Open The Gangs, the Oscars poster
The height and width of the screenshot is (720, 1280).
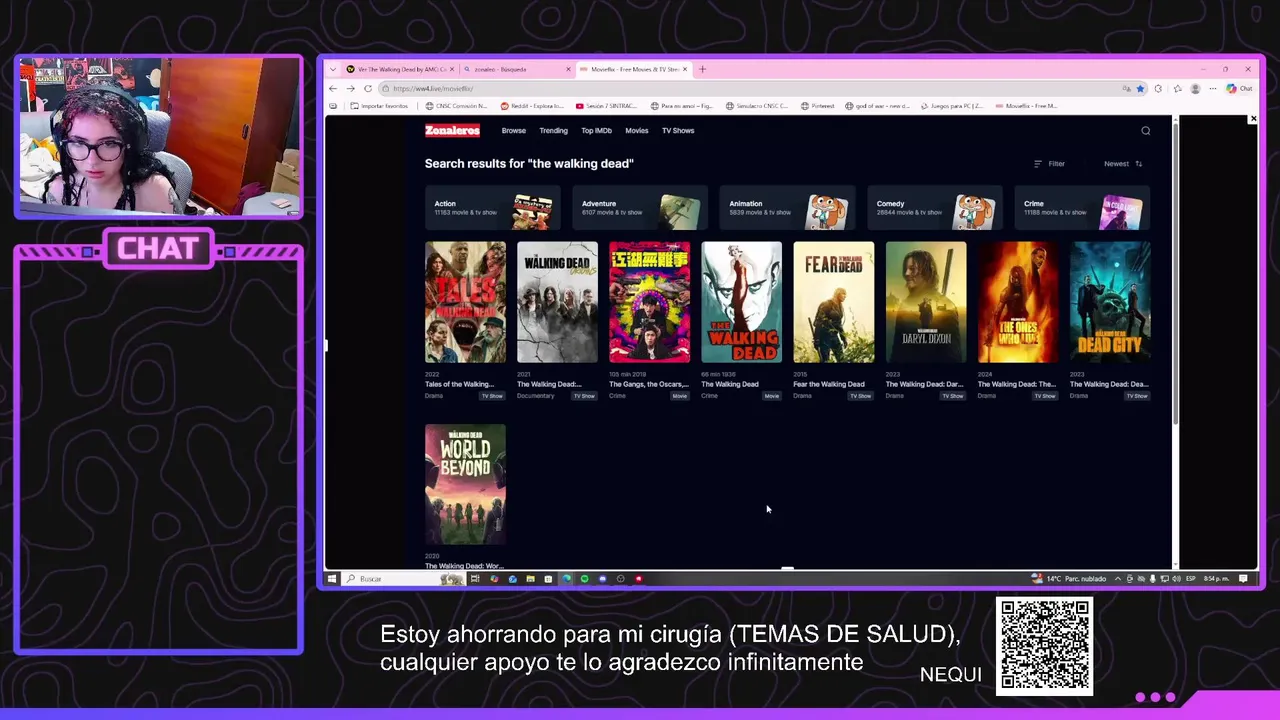pos(649,302)
